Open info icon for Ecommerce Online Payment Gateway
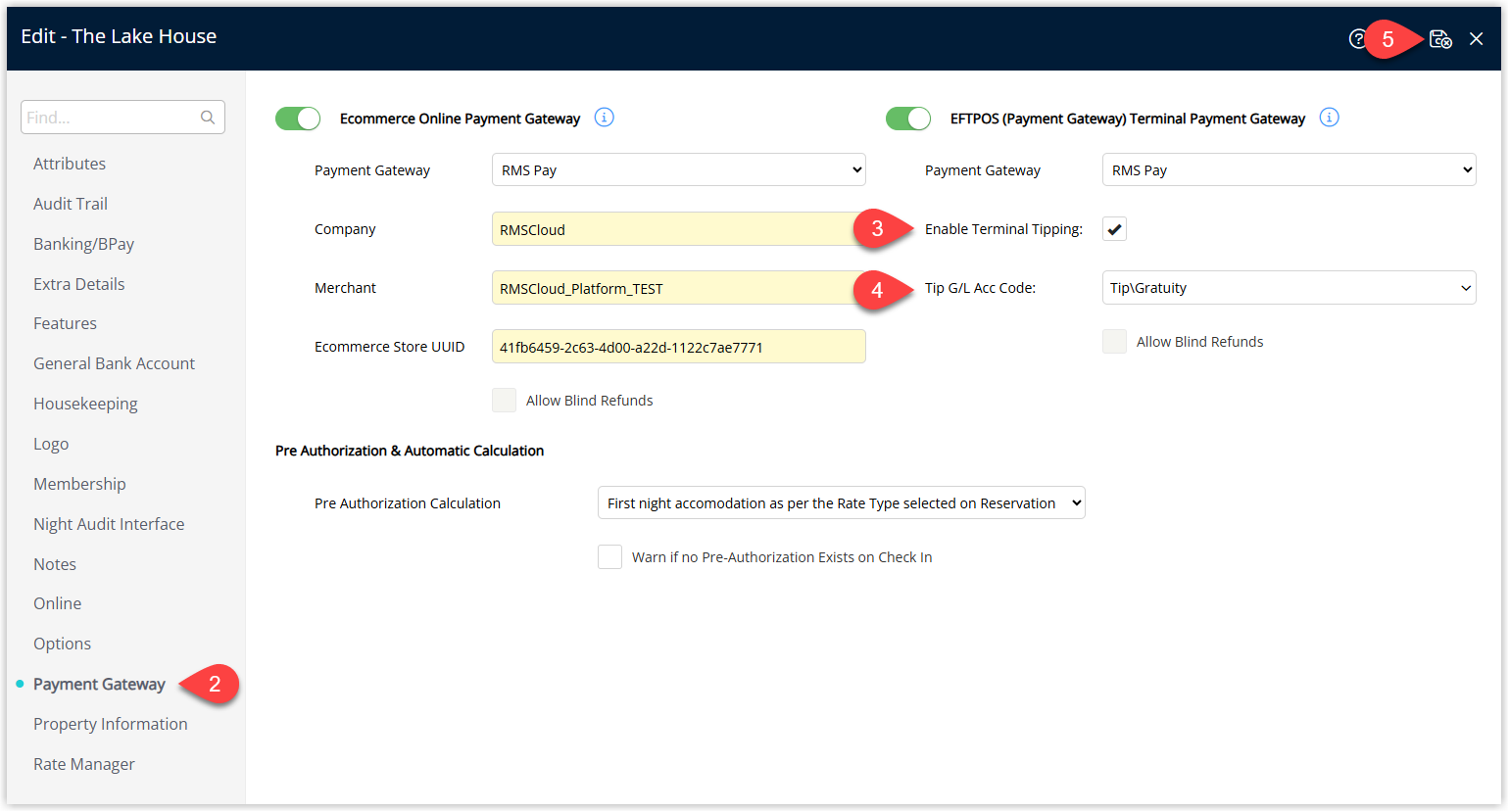The height and width of the screenshot is (812, 1509). pyautogui.click(x=605, y=118)
